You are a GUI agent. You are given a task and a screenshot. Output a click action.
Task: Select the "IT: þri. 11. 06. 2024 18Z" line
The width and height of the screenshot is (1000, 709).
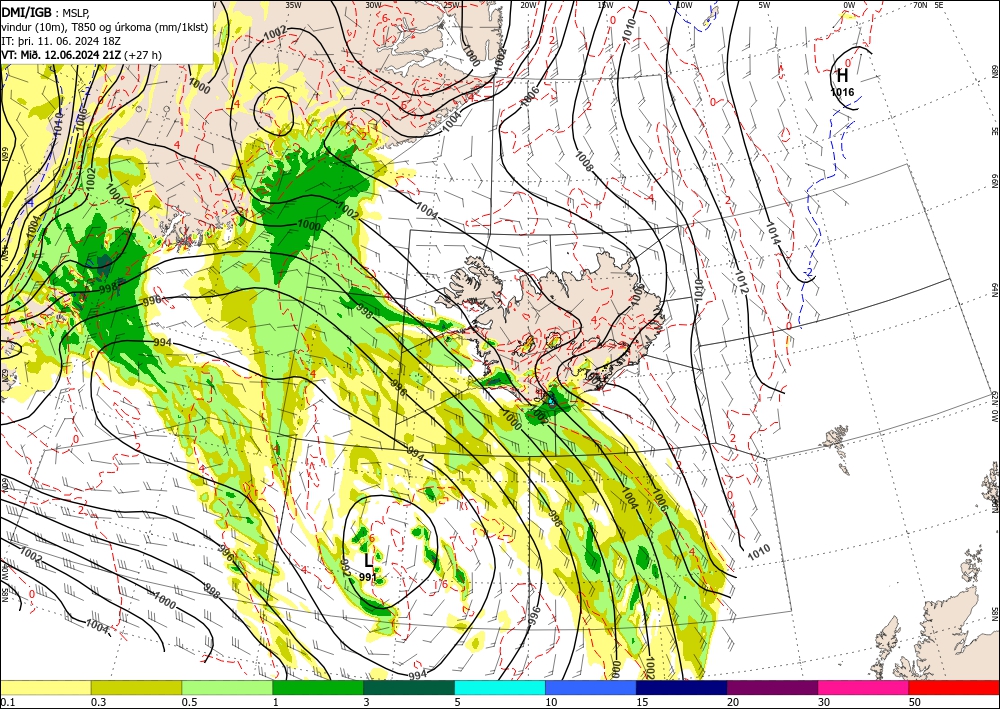click(x=61, y=41)
